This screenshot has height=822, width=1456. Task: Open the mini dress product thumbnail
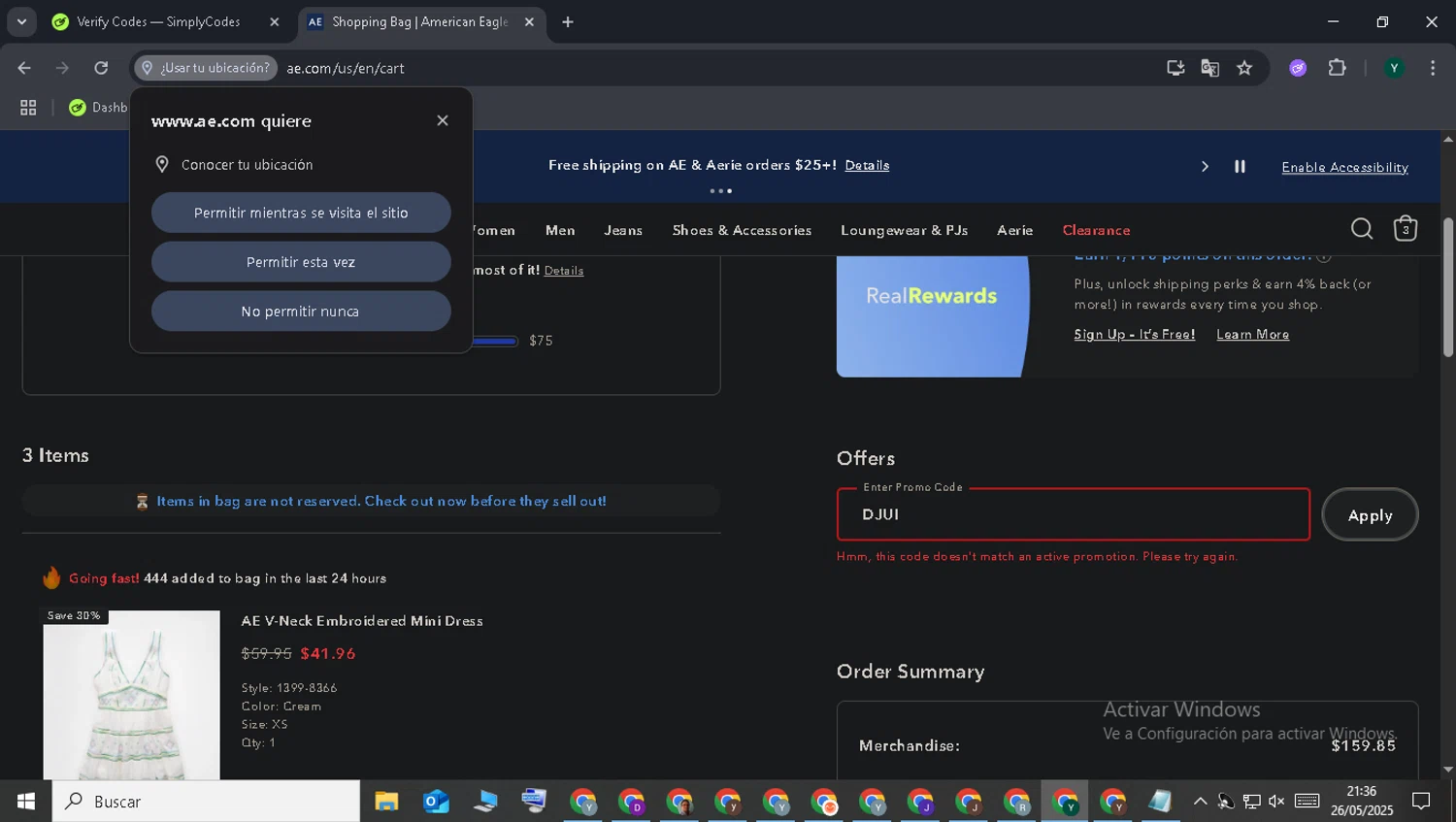131,695
